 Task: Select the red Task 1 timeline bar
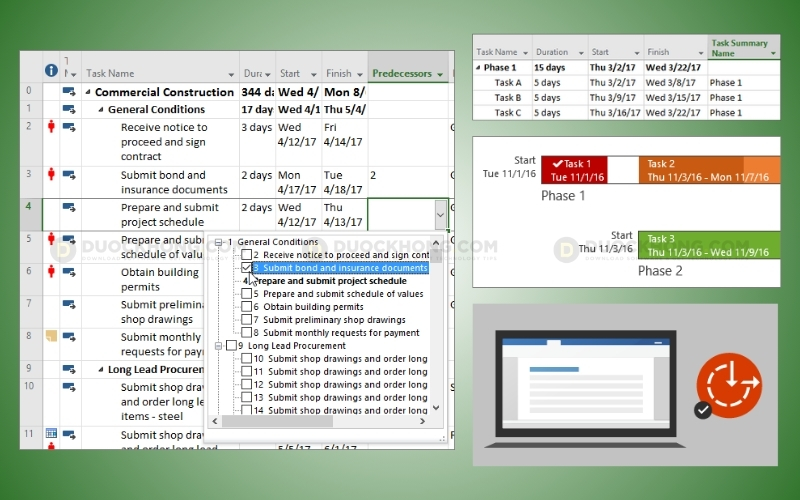pyautogui.click(x=573, y=170)
